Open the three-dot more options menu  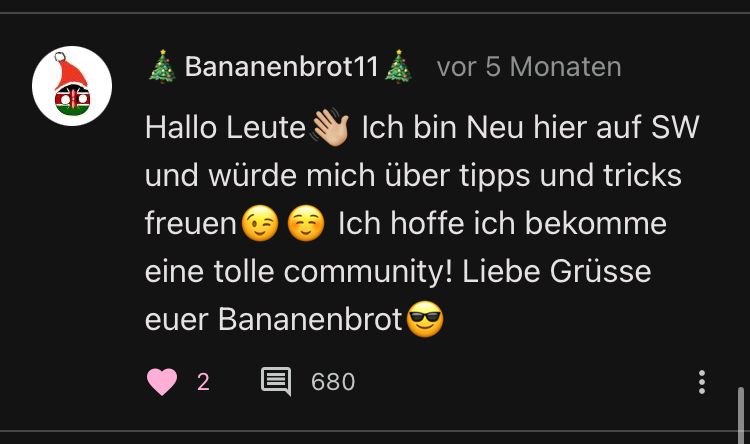[702, 382]
